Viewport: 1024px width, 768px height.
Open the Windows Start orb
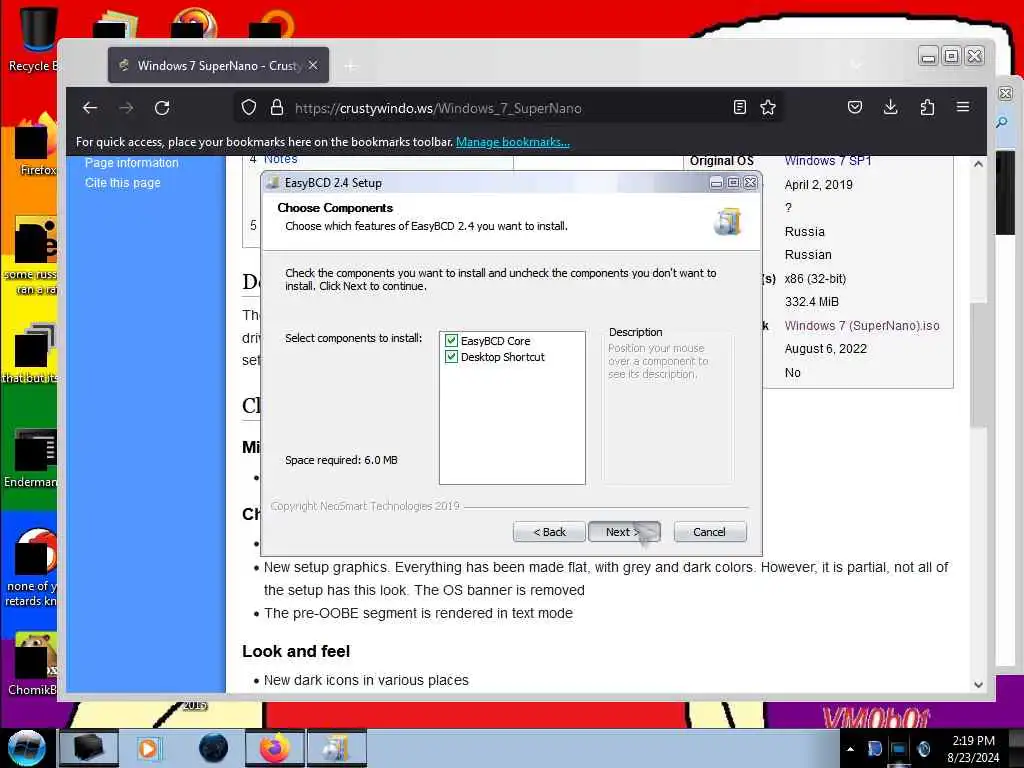coord(27,748)
